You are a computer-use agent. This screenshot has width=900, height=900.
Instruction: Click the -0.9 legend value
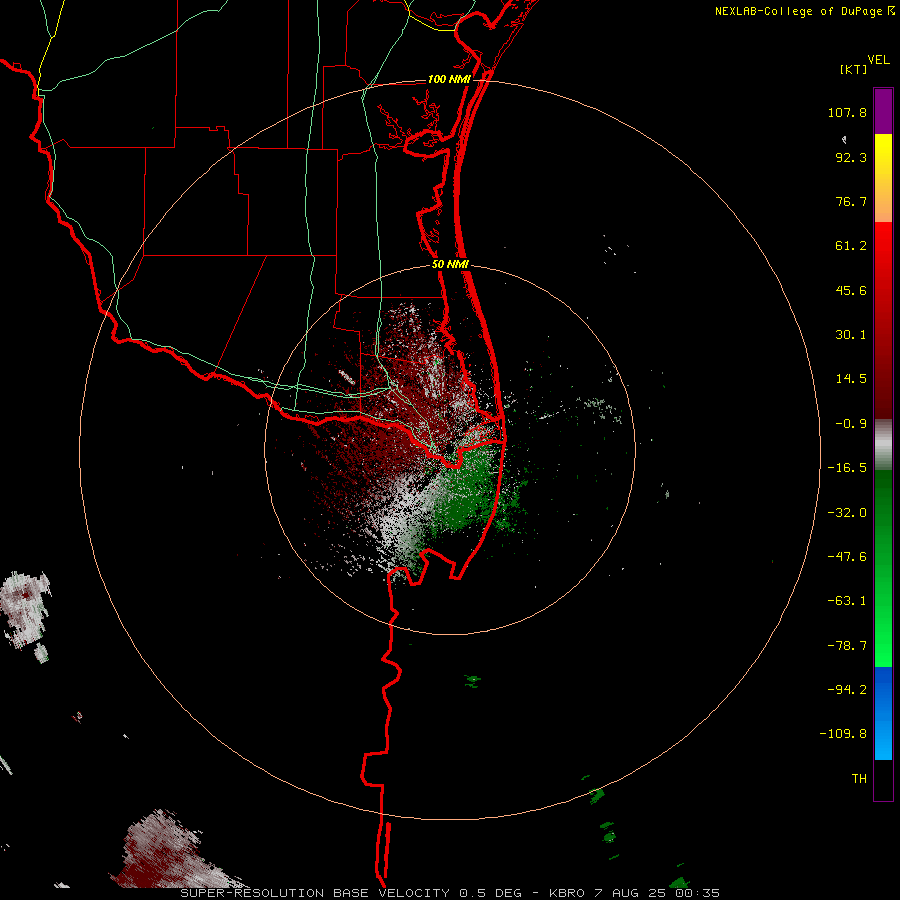[x=851, y=424]
